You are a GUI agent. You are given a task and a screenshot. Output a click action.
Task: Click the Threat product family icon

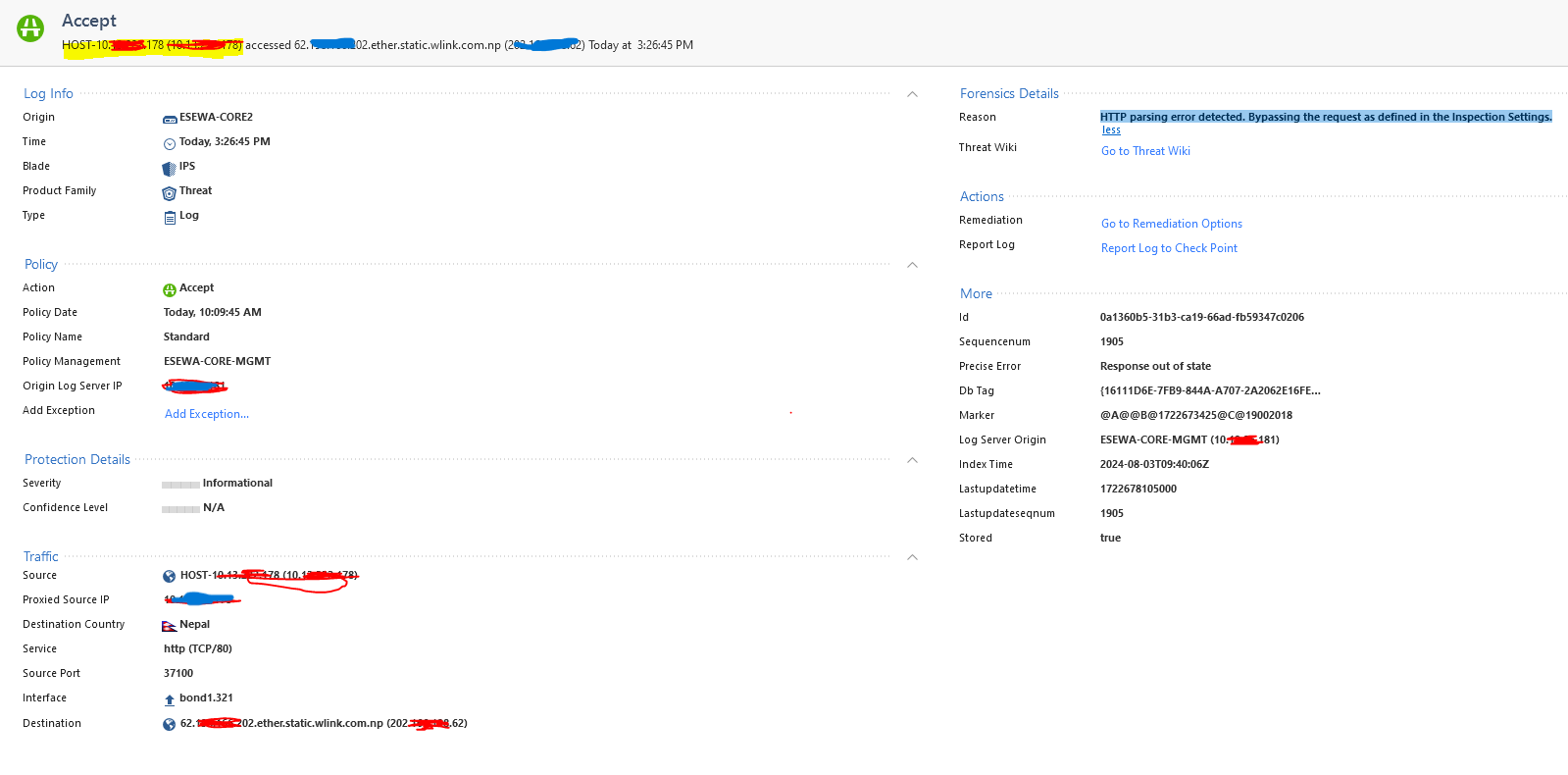(169, 192)
